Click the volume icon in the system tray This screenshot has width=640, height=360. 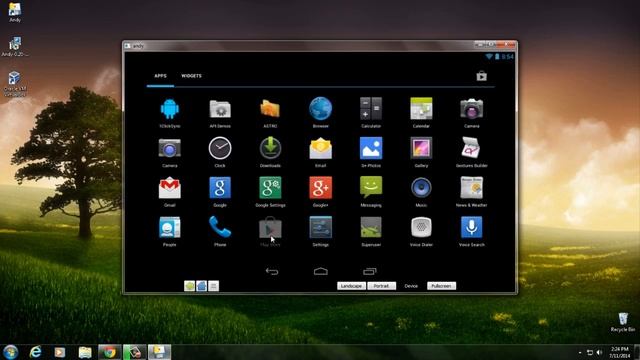pos(599,352)
